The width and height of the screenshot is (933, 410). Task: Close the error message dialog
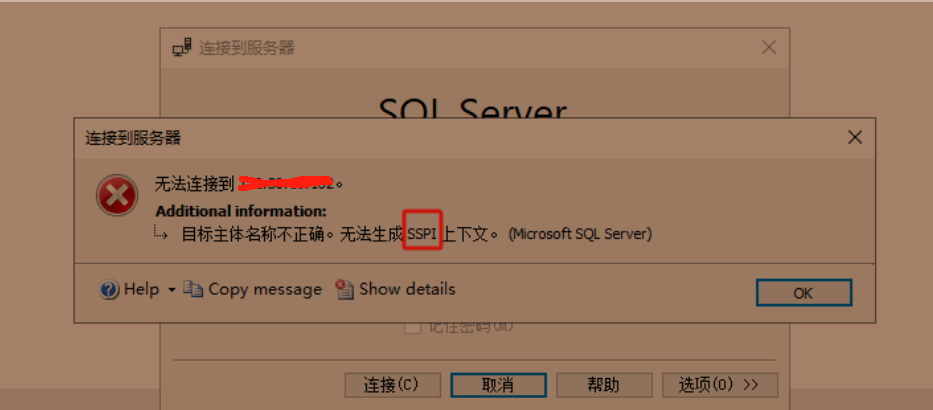[854, 138]
